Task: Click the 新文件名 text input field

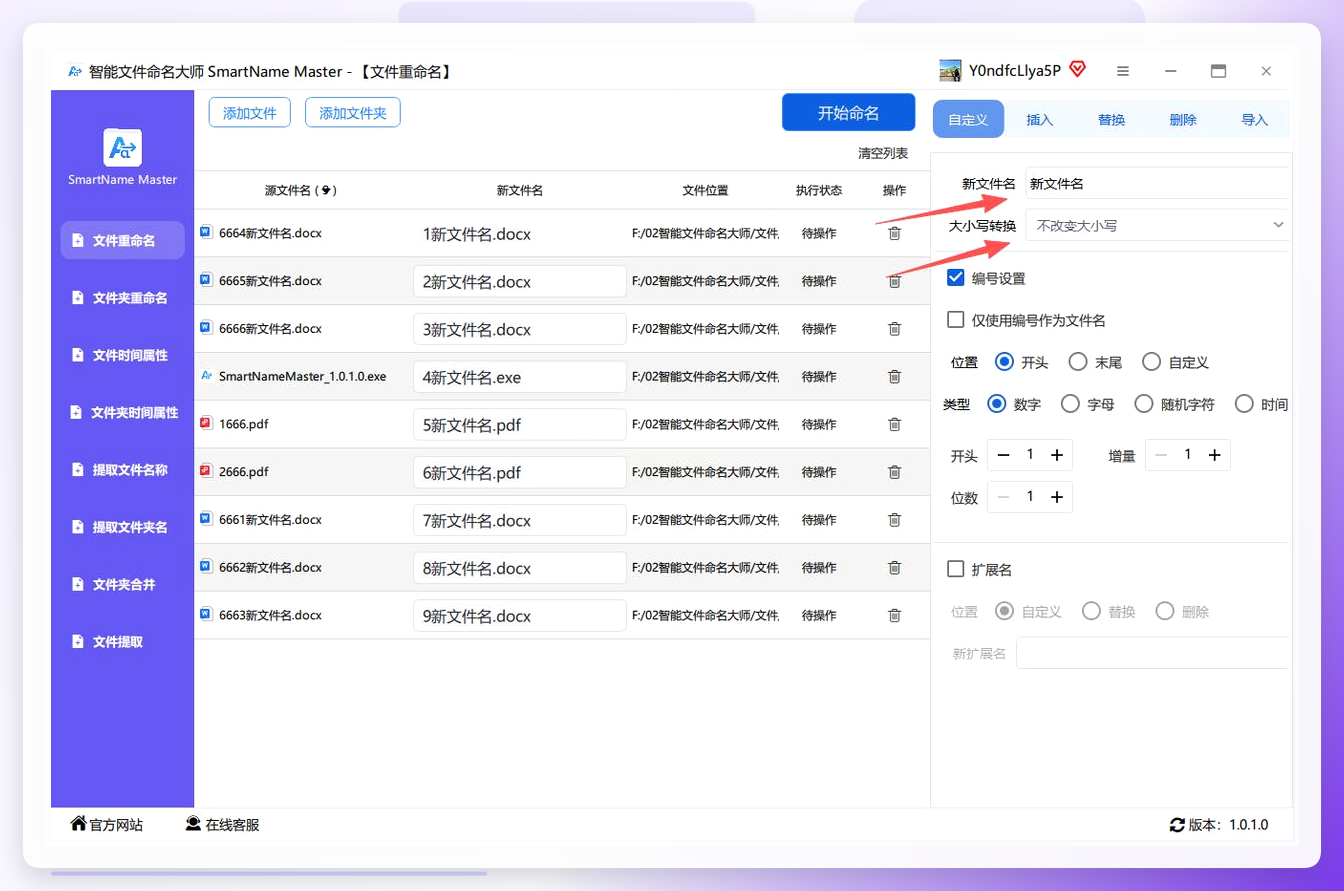Action: [1157, 183]
